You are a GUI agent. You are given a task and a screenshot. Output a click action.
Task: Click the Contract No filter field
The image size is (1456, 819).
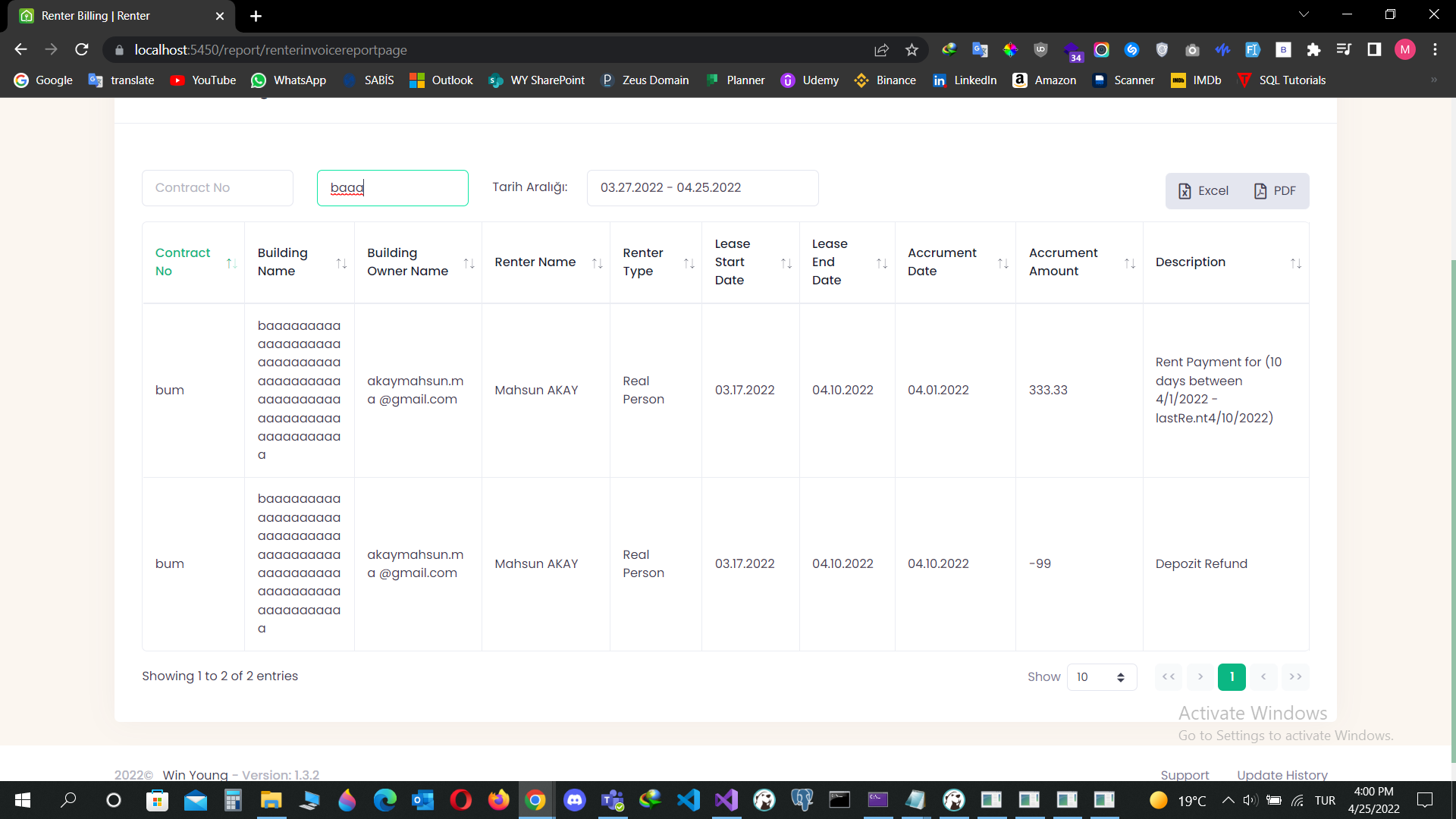pyautogui.click(x=218, y=188)
